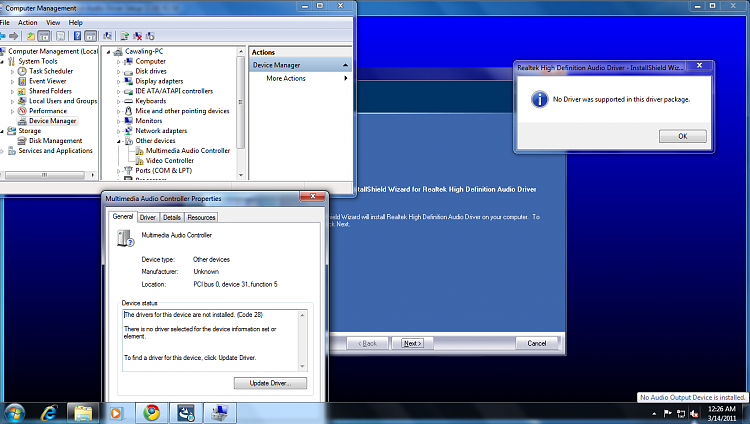Click the Action Center flag tray icon
This screenshot has width=750, height=424.
click(x=668, y=413)
